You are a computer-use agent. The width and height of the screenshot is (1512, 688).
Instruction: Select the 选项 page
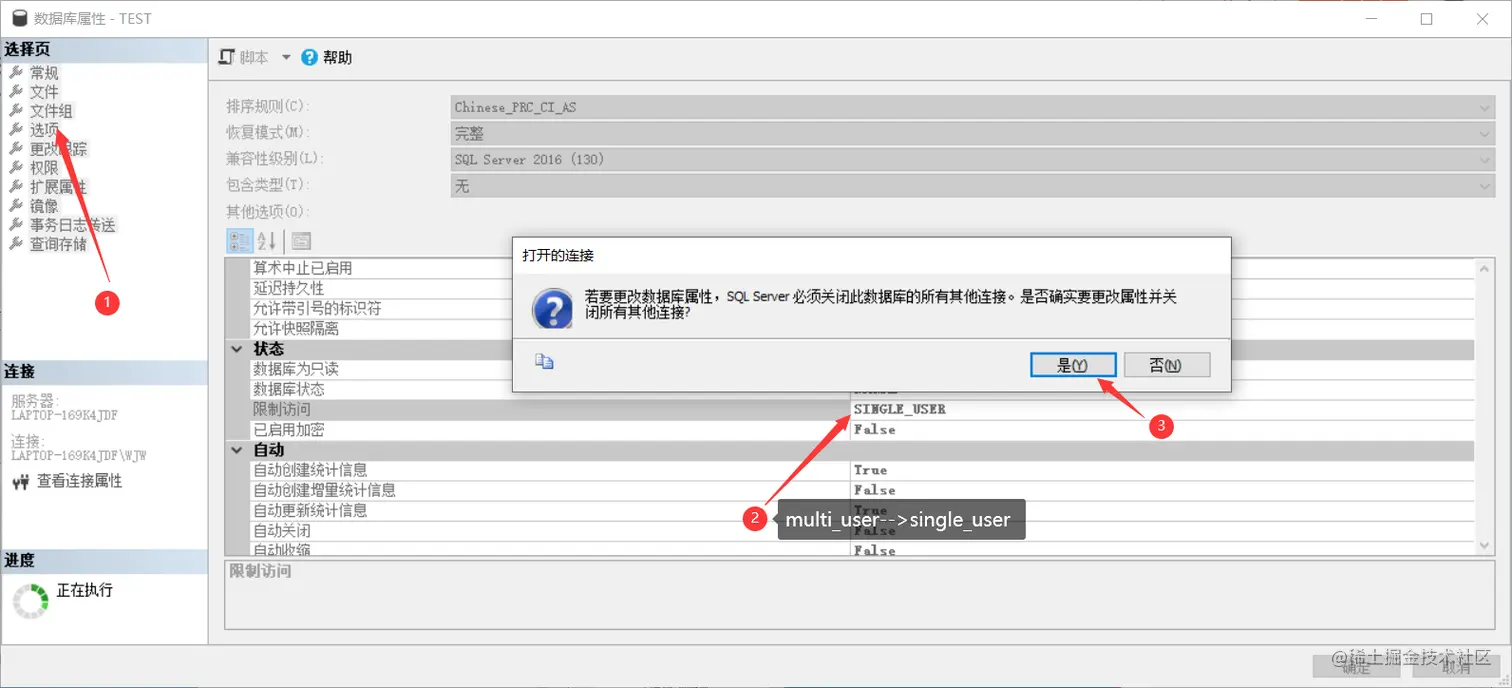[x=44, y=130]
